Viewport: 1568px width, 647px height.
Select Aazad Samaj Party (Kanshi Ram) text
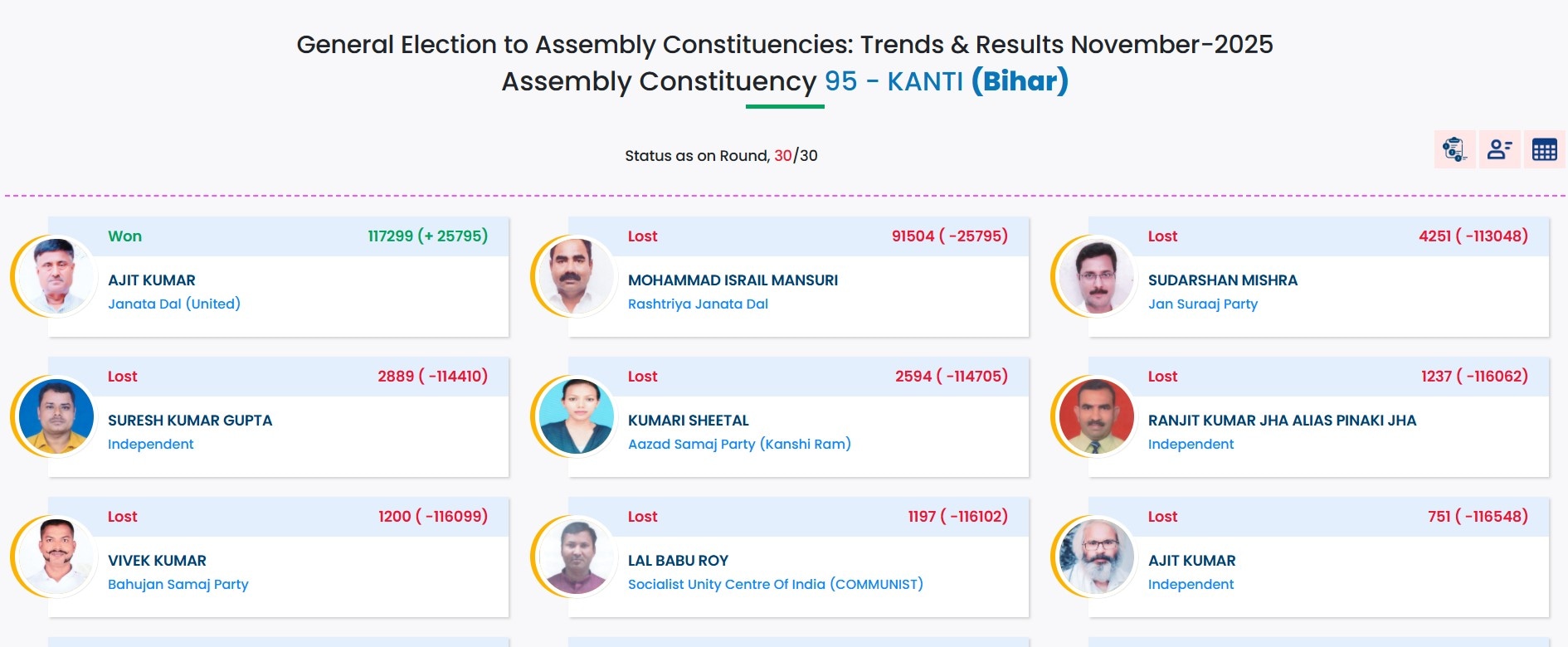point(739,444)
